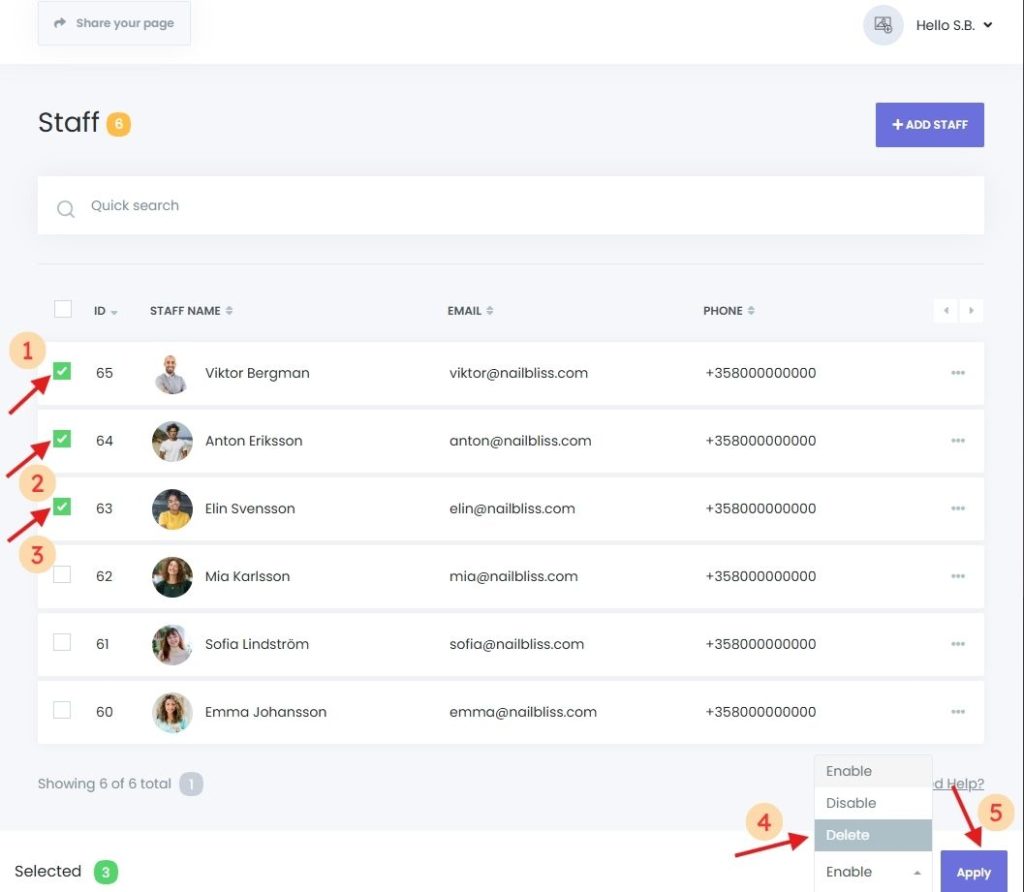The image size is (1024, 892).
Task: Open the three-dot actions menu for Mia Karlsson
Action: coord(957,576)
